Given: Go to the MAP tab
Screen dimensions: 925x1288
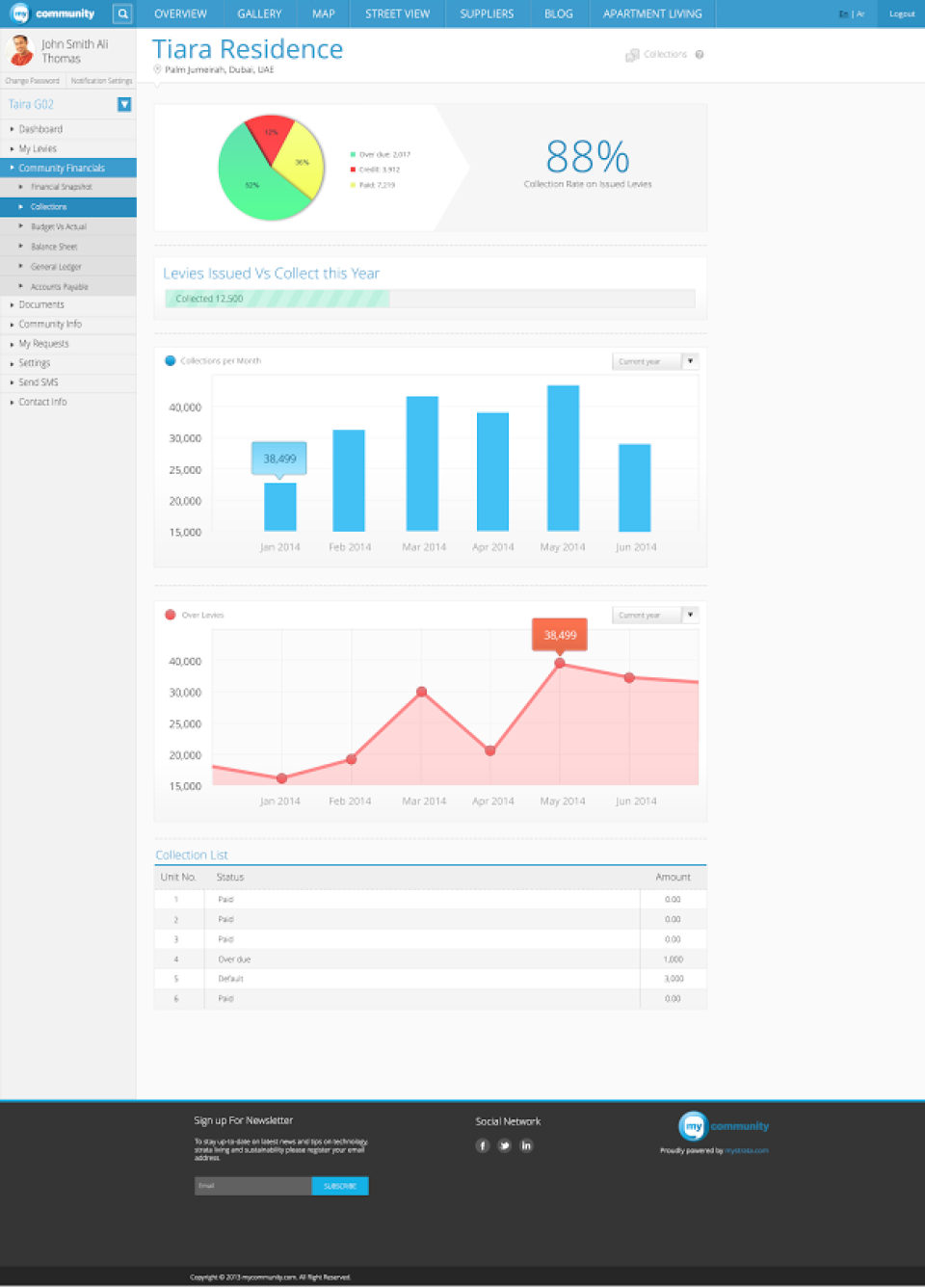Looking at the screenshot, I should tap(324, 13).
